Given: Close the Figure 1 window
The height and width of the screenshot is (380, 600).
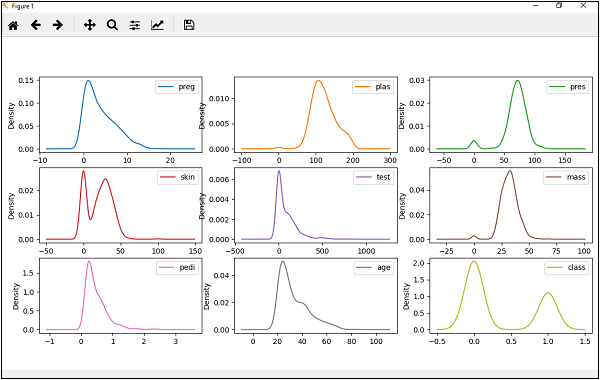Looking at the screenshot, I should pos(583,6).
